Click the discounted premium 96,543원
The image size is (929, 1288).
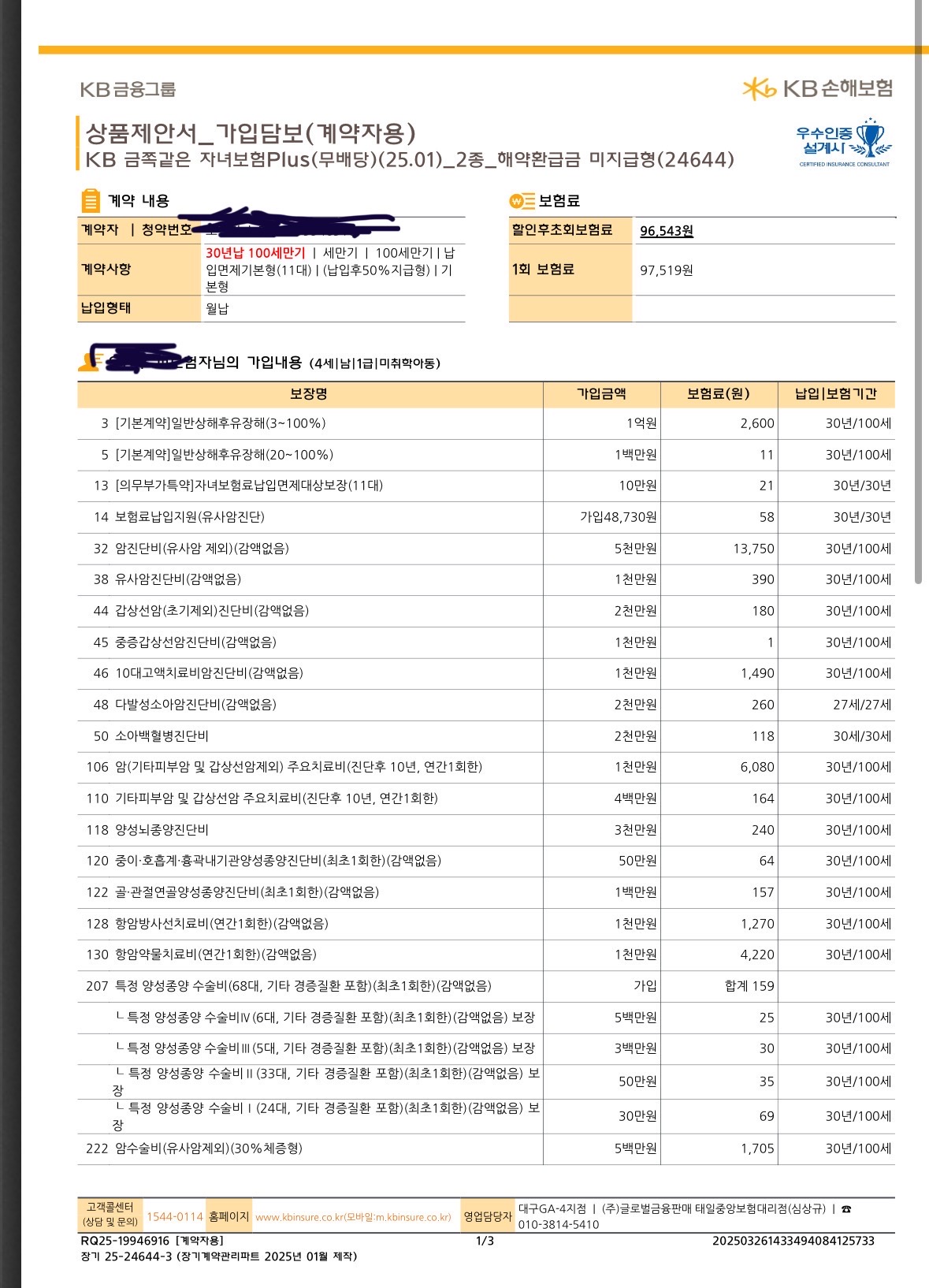tap(667, 231)
